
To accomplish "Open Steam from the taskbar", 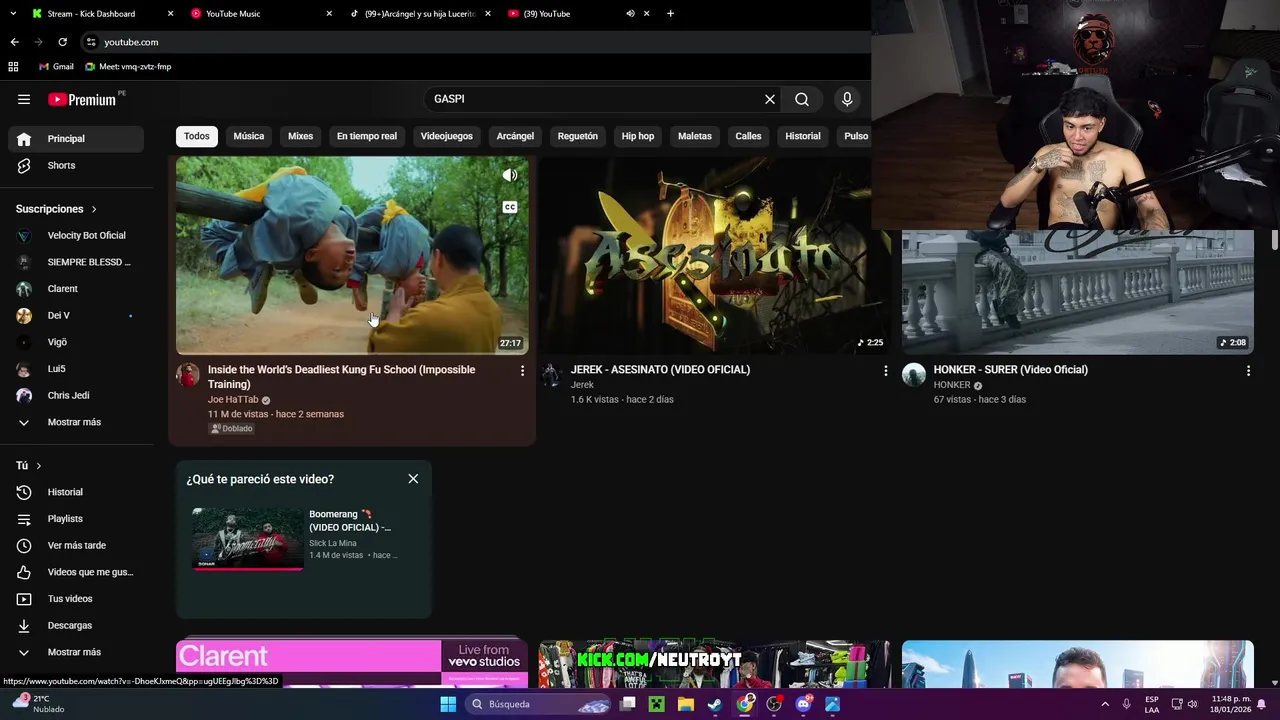I will (715, 704).
